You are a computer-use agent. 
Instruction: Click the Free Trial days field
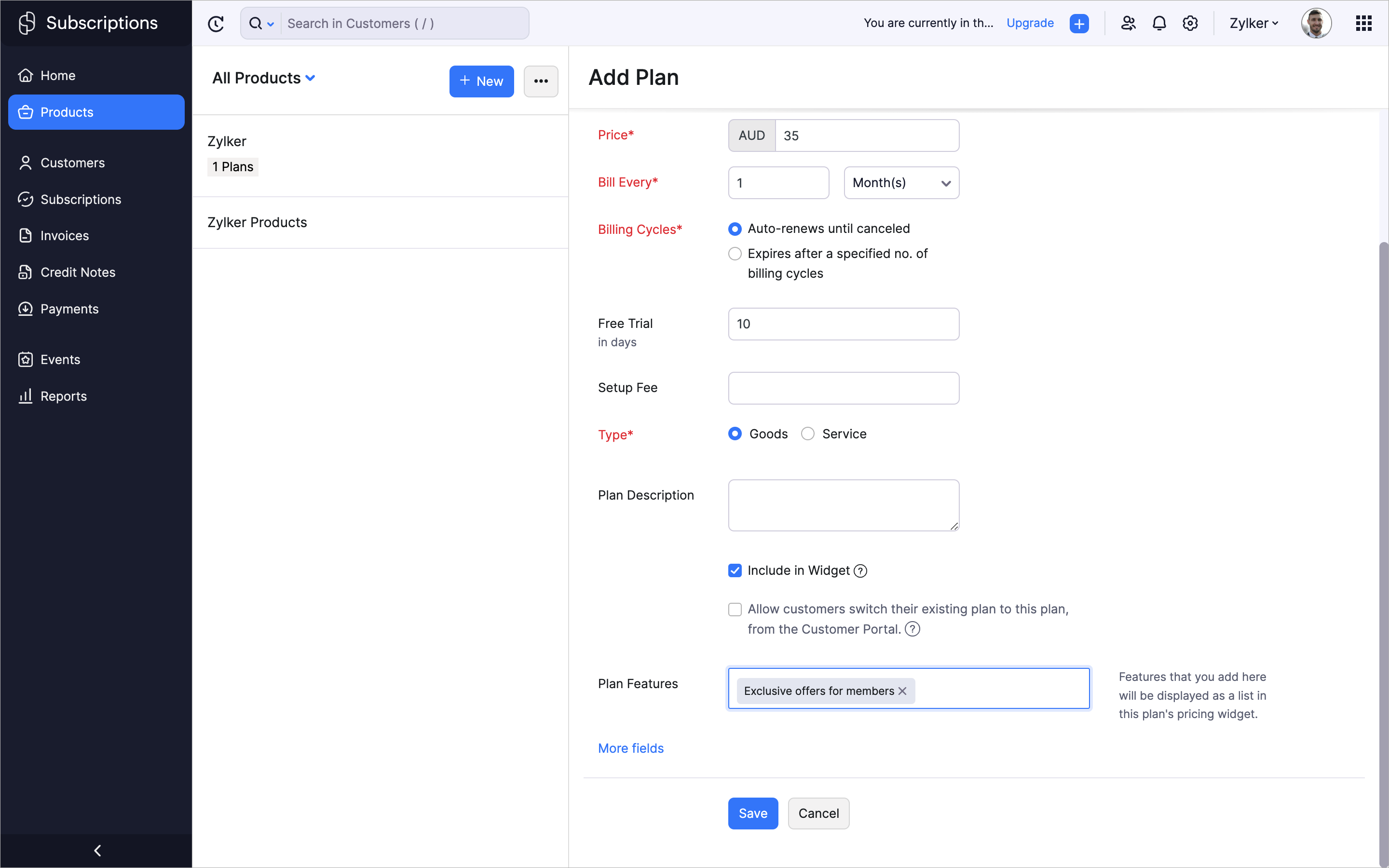843,324
